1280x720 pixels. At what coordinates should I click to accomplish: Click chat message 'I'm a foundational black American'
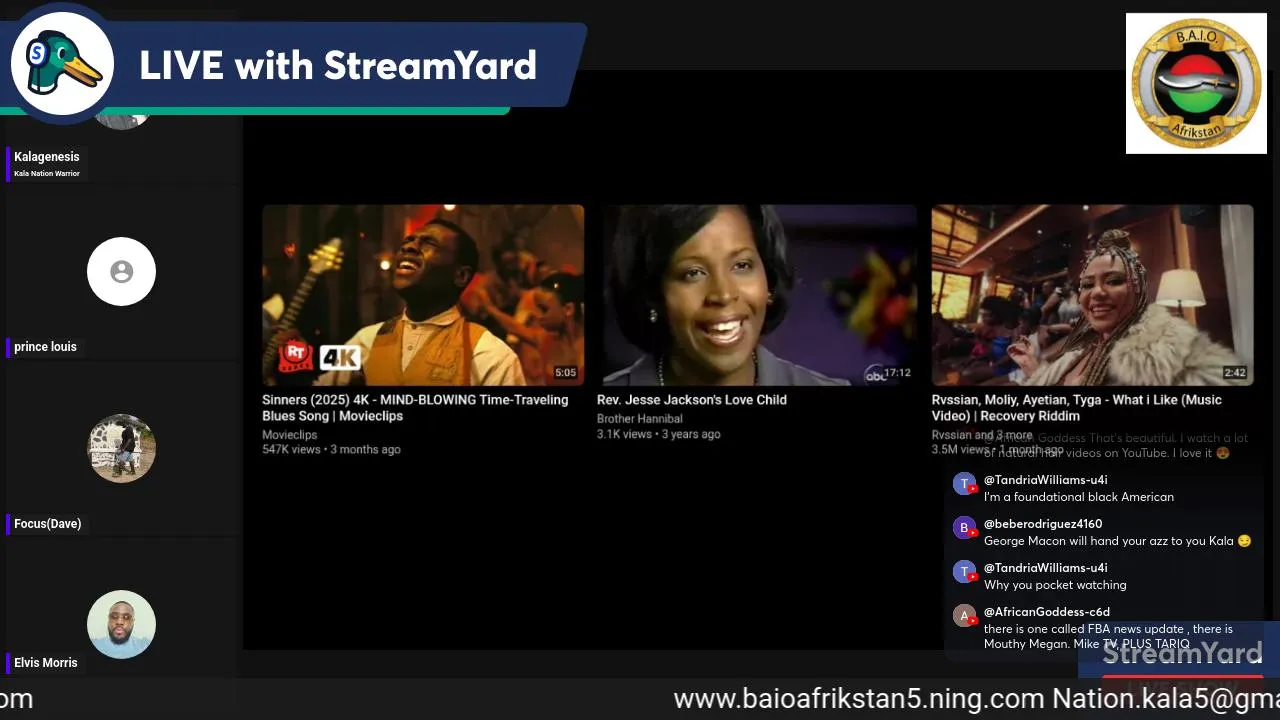[1079, 497]
